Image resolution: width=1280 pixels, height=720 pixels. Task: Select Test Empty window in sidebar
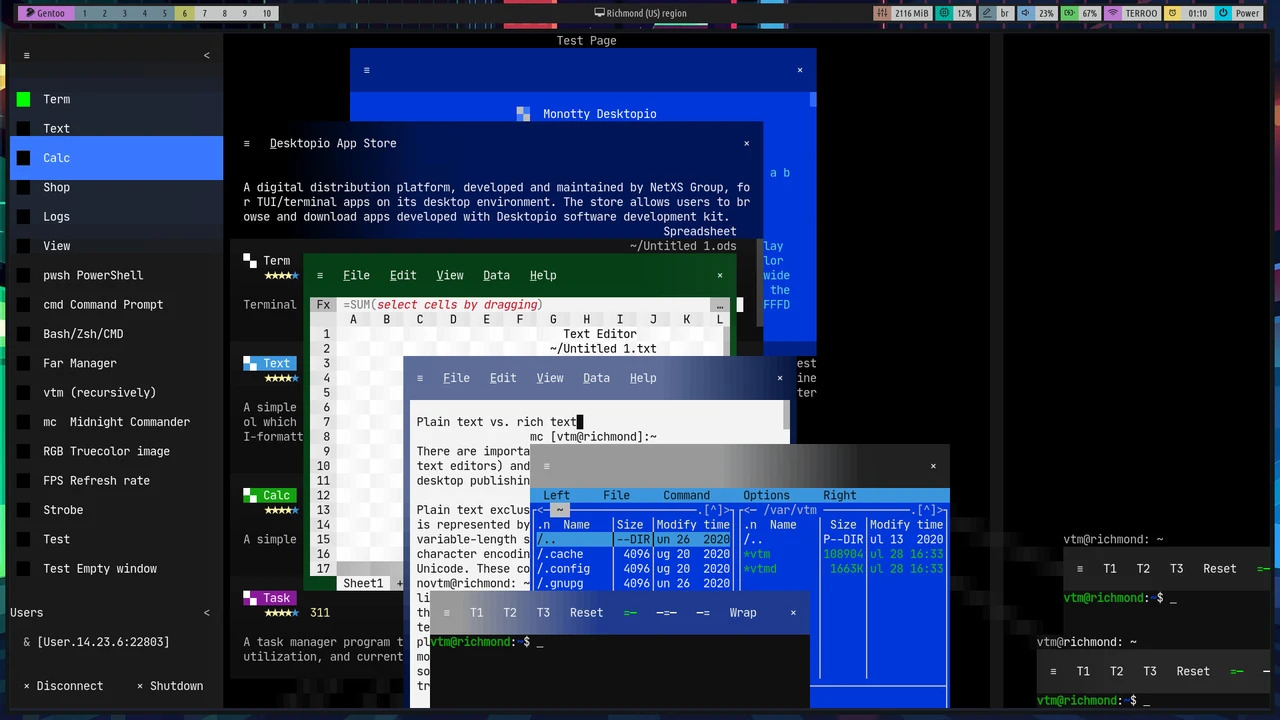click(x=116, y=569)
